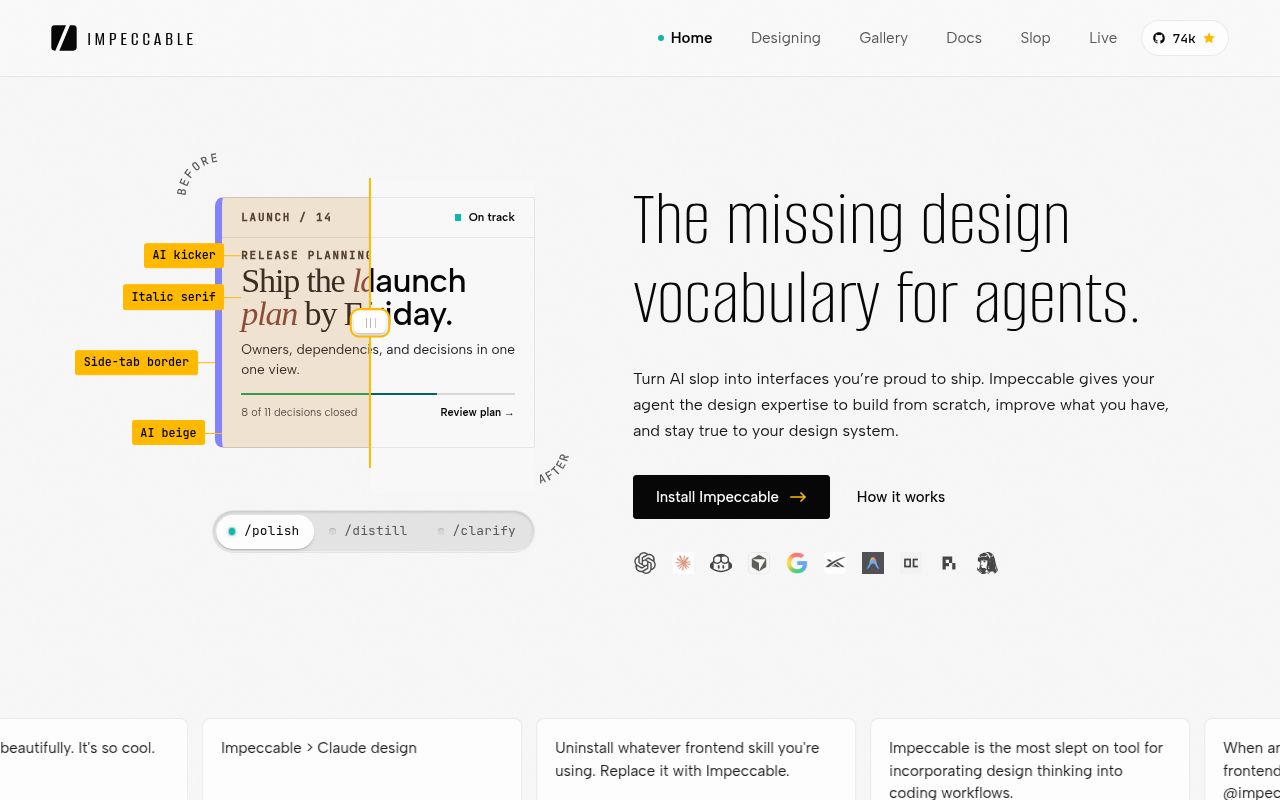Click the curved AFTER label
The width and height of the screenshot is (1280, 800).
553,469
